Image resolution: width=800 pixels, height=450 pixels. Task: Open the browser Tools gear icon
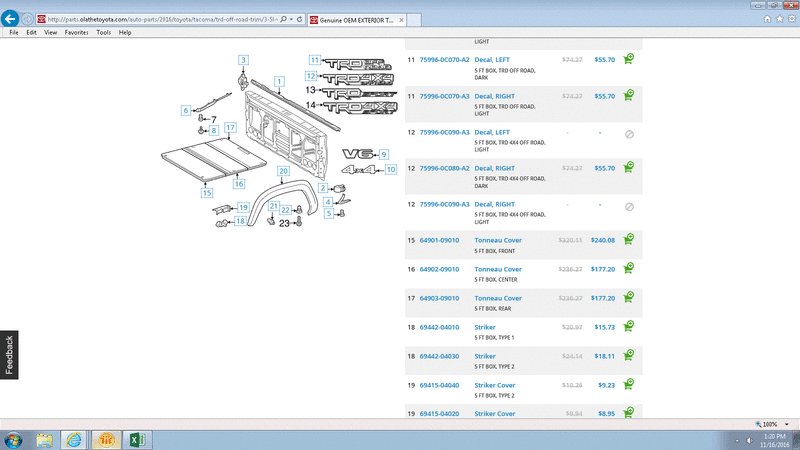click(x=792, y=19)
